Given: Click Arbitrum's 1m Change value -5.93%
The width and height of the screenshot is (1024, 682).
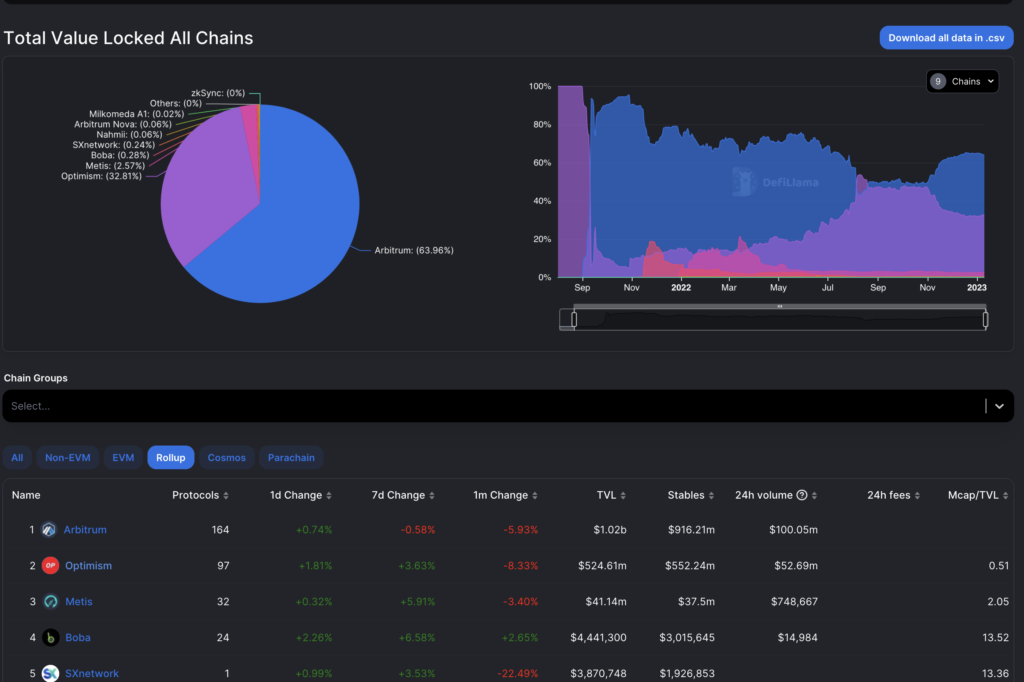Looking at the screenshot, I should tap(520, 530).
